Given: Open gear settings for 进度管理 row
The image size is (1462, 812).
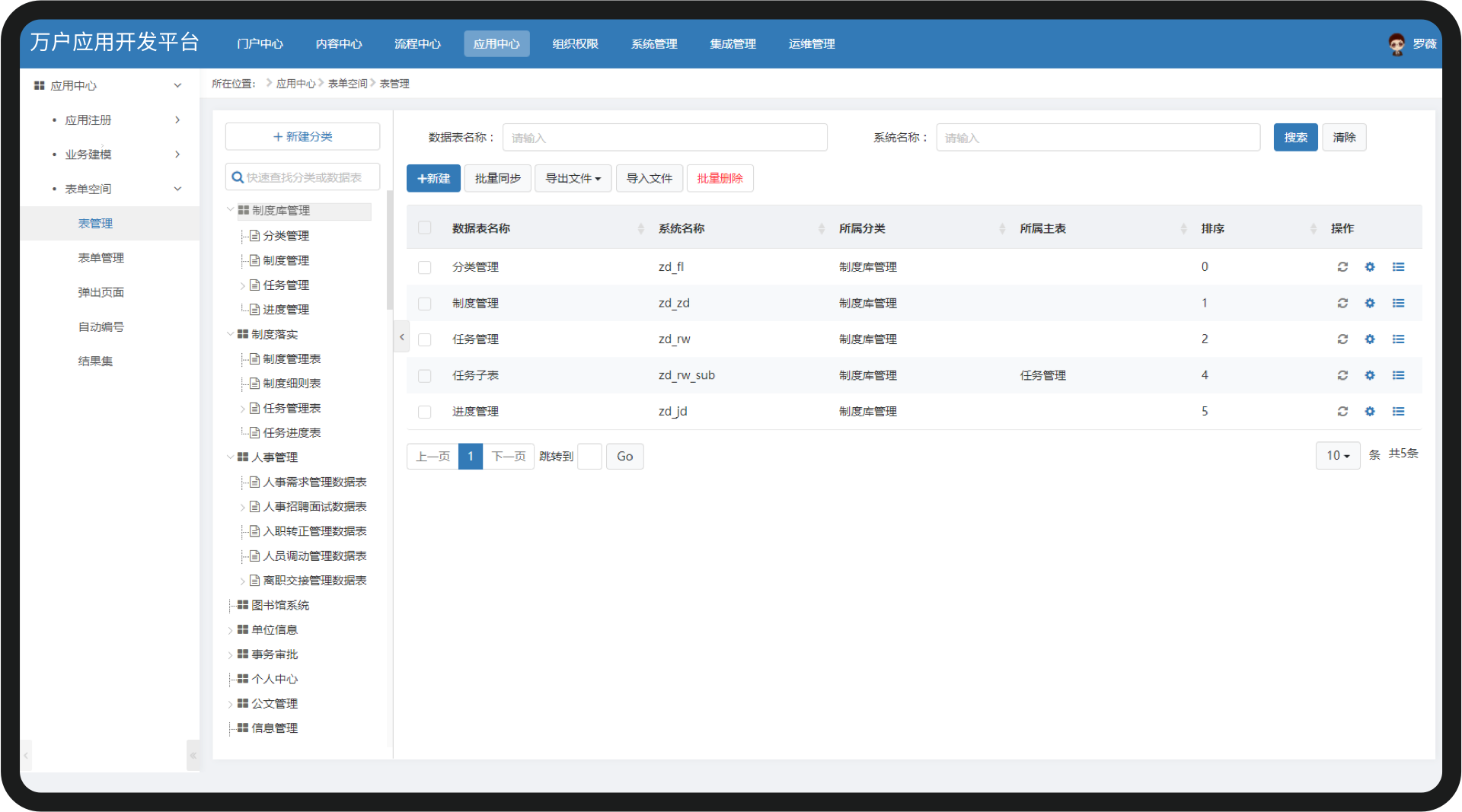Looking at the screenshot, I should pyautogui.click(x=1370, y=412).
